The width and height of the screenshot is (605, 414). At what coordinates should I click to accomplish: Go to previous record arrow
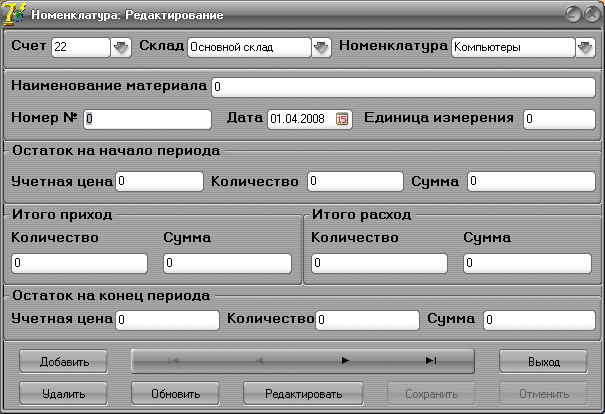260,361
